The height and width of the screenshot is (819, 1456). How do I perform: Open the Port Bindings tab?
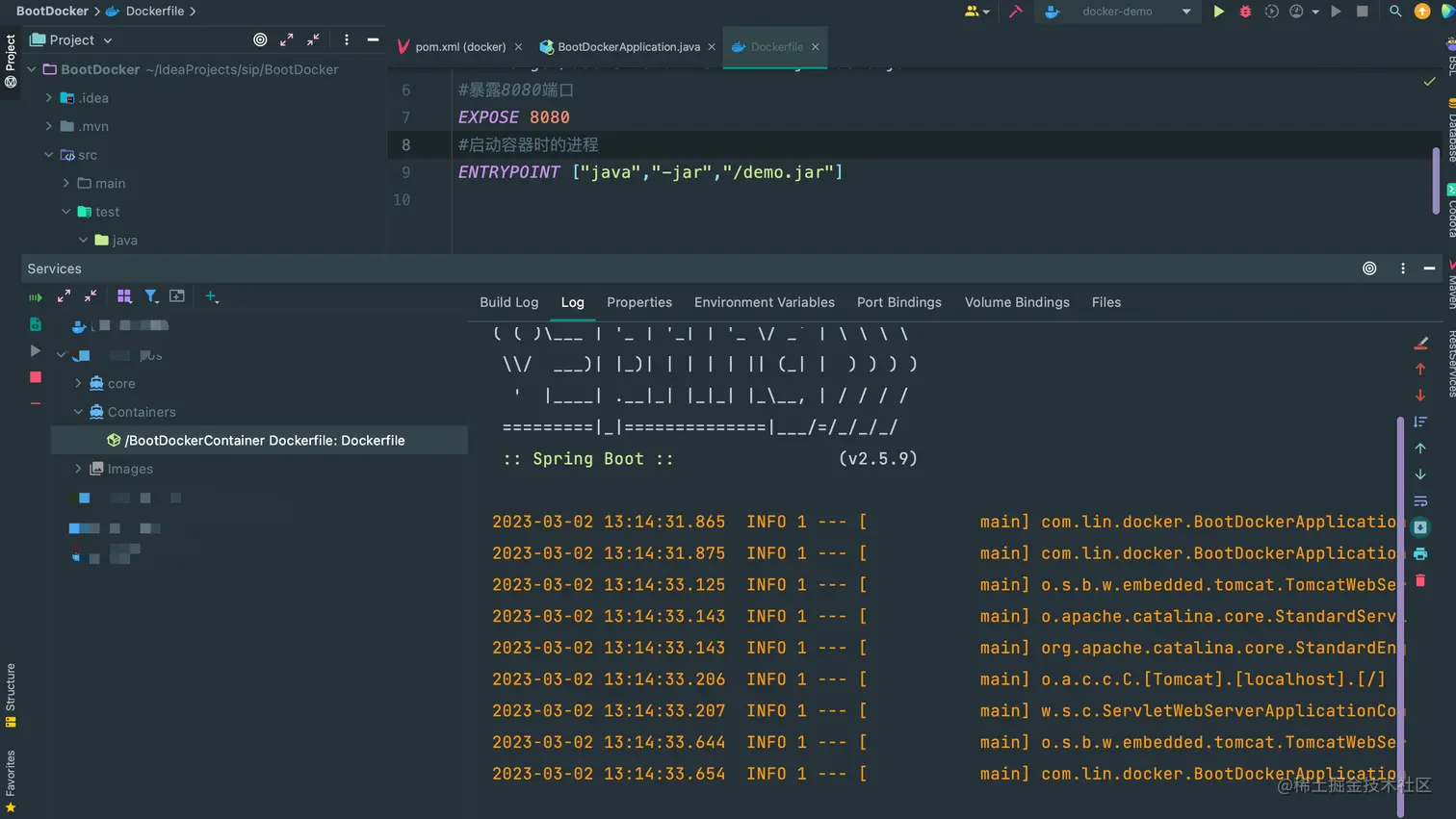(x=899, y=302)
